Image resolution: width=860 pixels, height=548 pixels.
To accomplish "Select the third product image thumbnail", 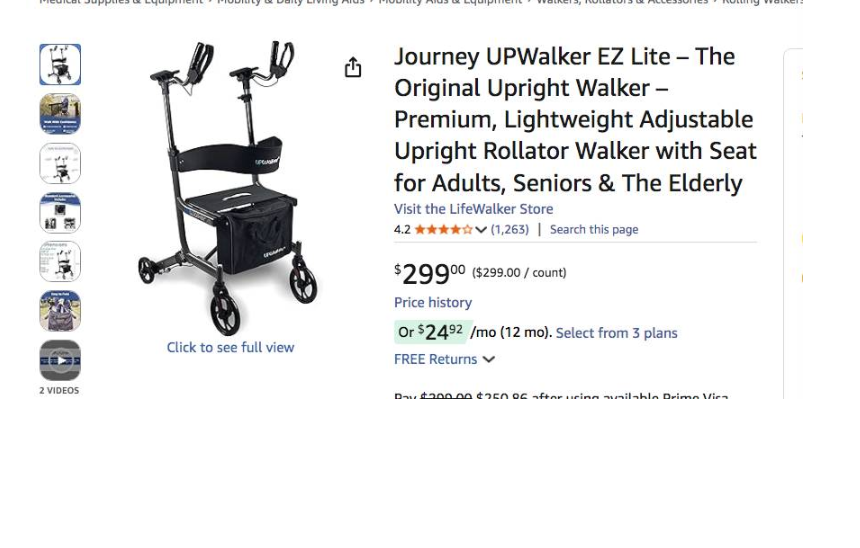I will pyautogui.click(x=60, y=163).
